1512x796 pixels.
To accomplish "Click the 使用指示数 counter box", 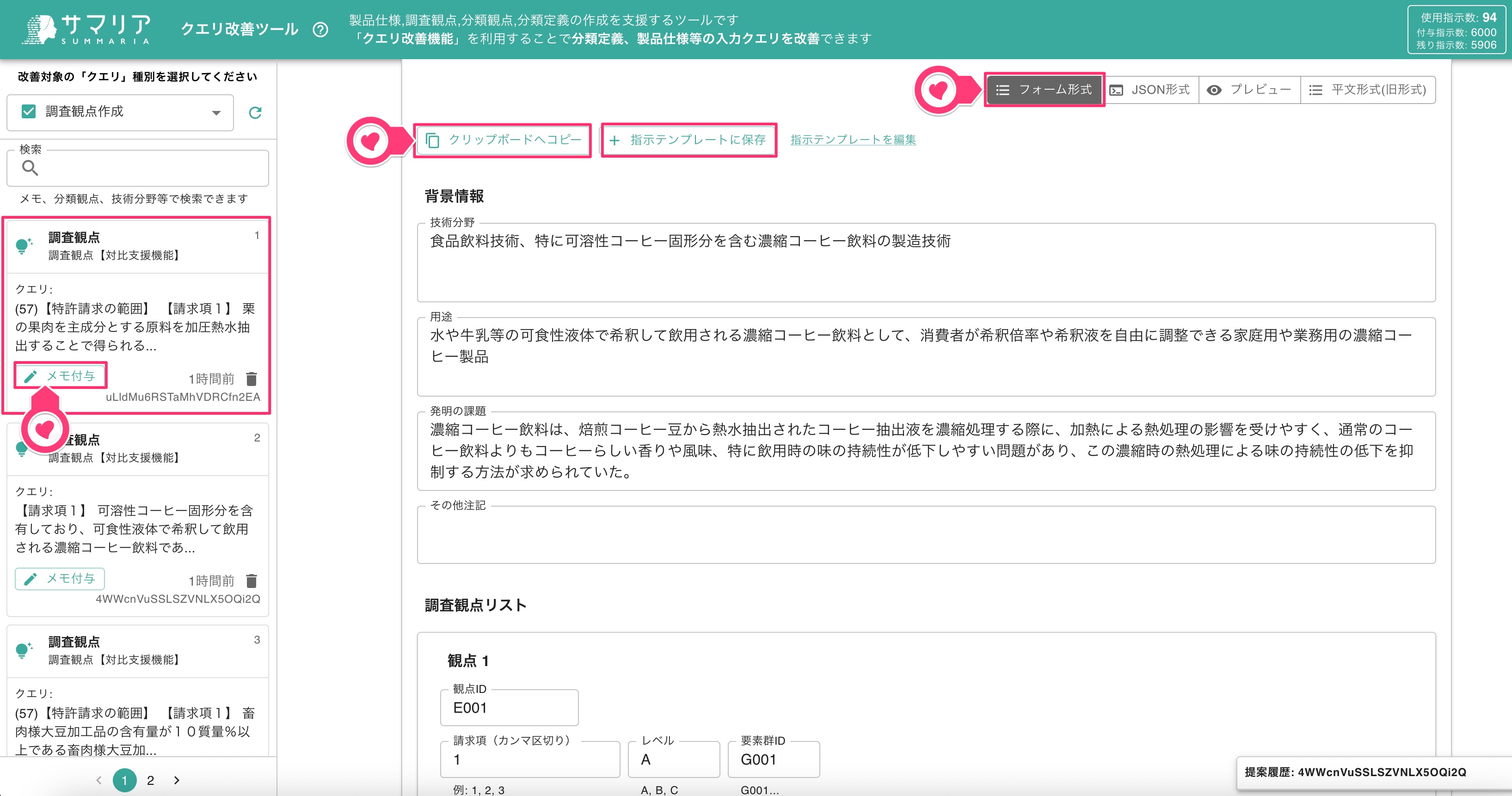I will tap(1456, 31).
